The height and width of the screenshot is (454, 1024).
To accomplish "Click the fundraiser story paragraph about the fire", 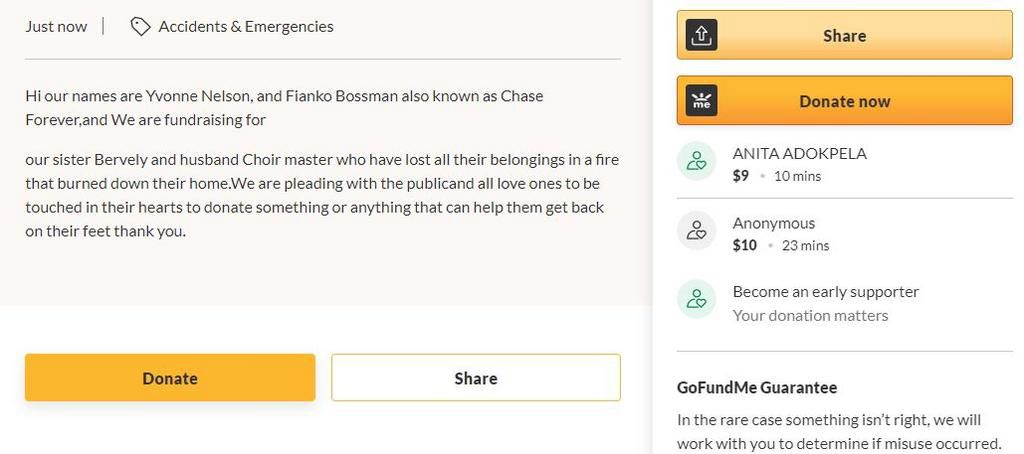I will pyautogui.click(x=322, y=195).
